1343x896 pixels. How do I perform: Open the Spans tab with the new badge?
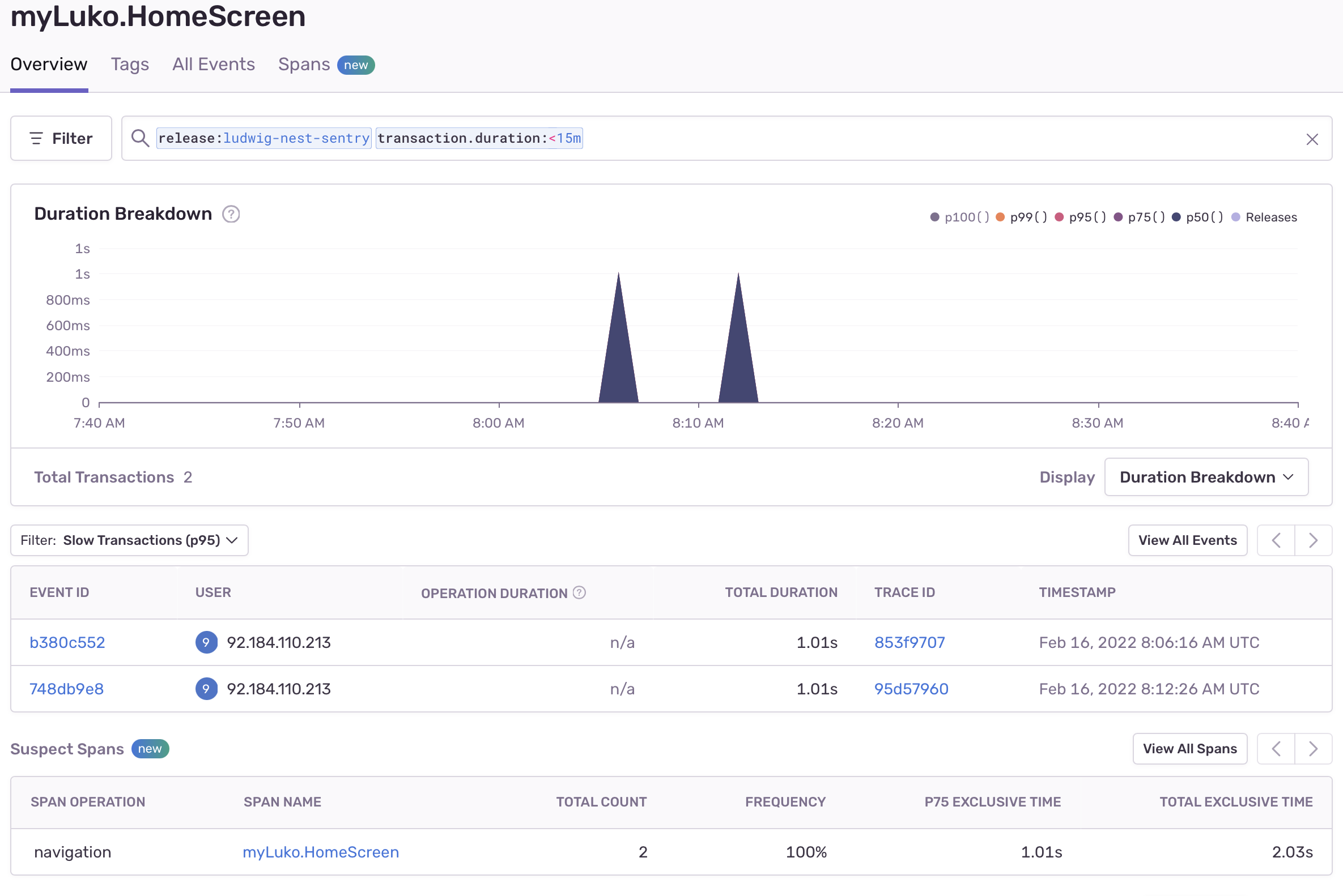click(x=304, y=65)
